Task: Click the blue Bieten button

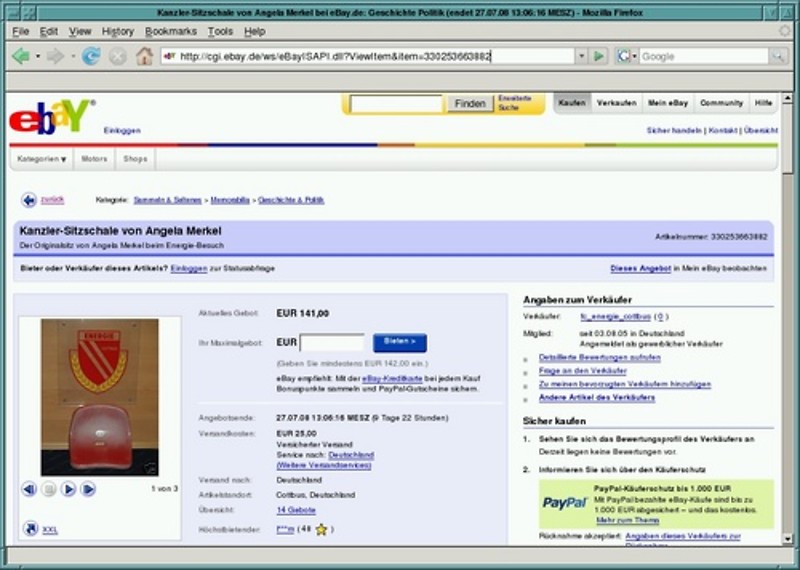Action: pyautogui.click(x=400, y=342)
